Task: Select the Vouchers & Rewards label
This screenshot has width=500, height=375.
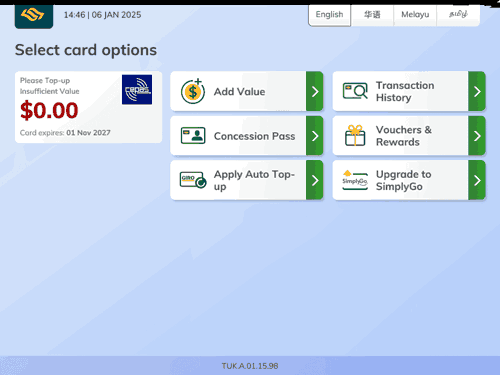Action: [404, 136]
